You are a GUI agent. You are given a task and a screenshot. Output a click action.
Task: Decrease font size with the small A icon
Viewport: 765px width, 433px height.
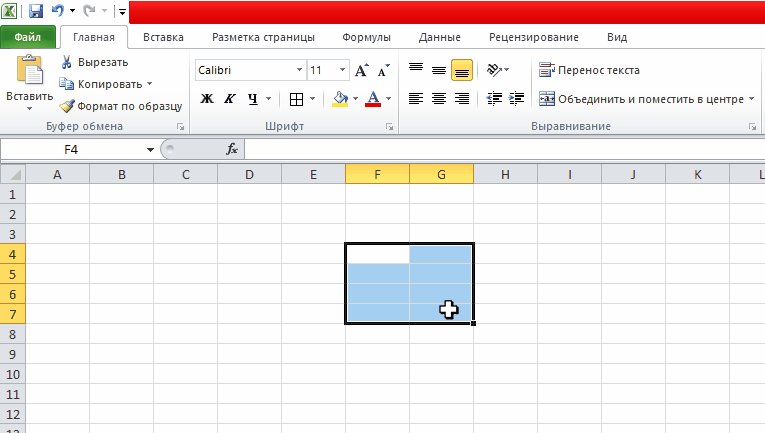click(x=384, y=71)
